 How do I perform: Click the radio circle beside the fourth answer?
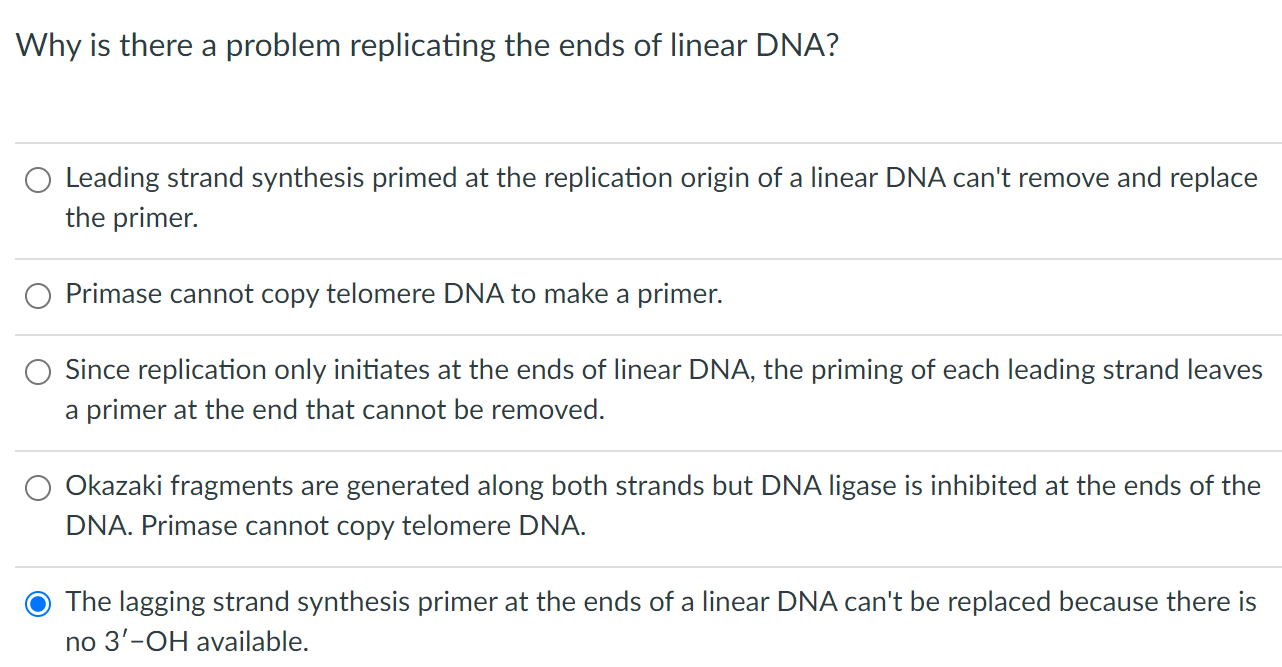(37, 487)
